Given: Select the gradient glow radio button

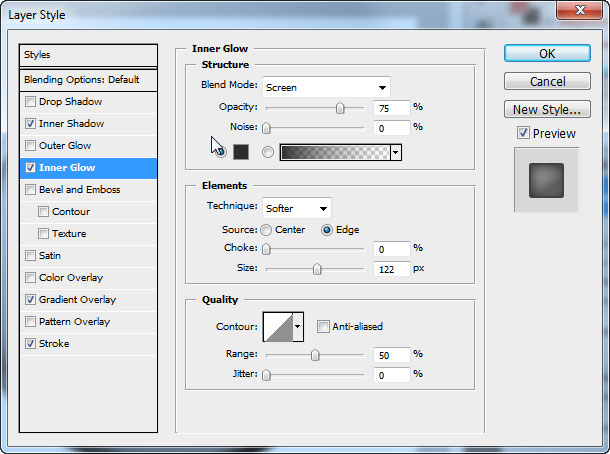Looking at the screenshot, I should pos(267,152).
